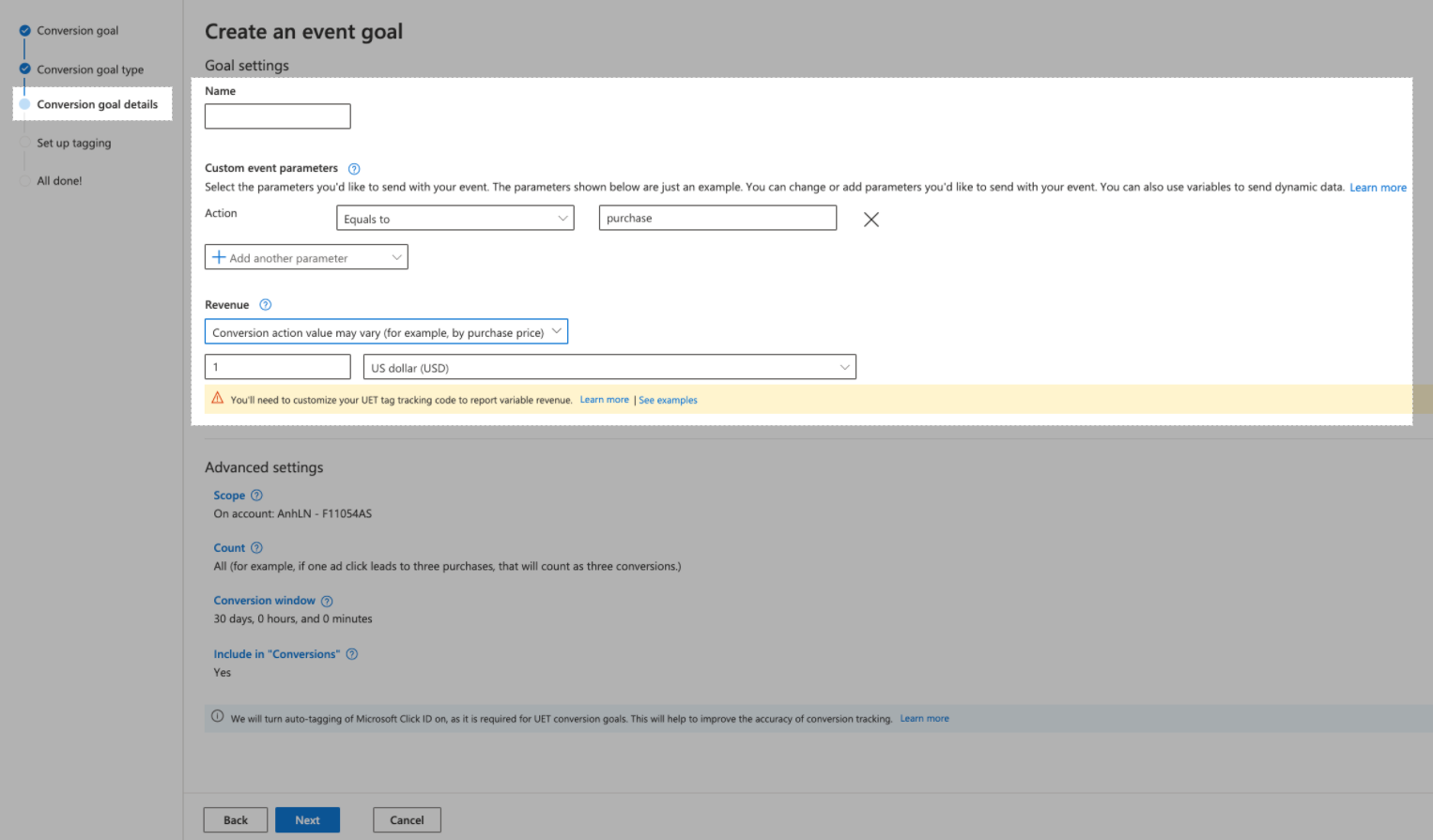Go to Conversion goal type step
This screenshot has height=840, width=1433.
tap(90, 69)
